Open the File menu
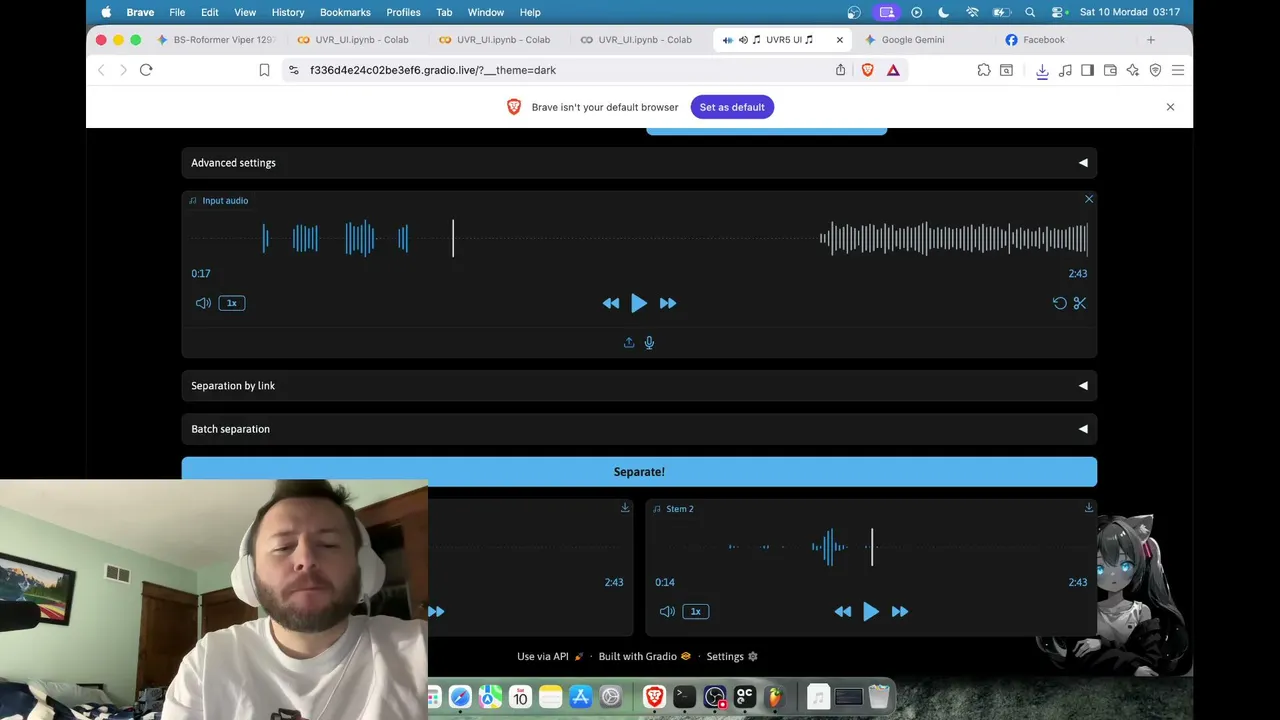Screen dimensions: 1280x720 [x=177, y=12]
